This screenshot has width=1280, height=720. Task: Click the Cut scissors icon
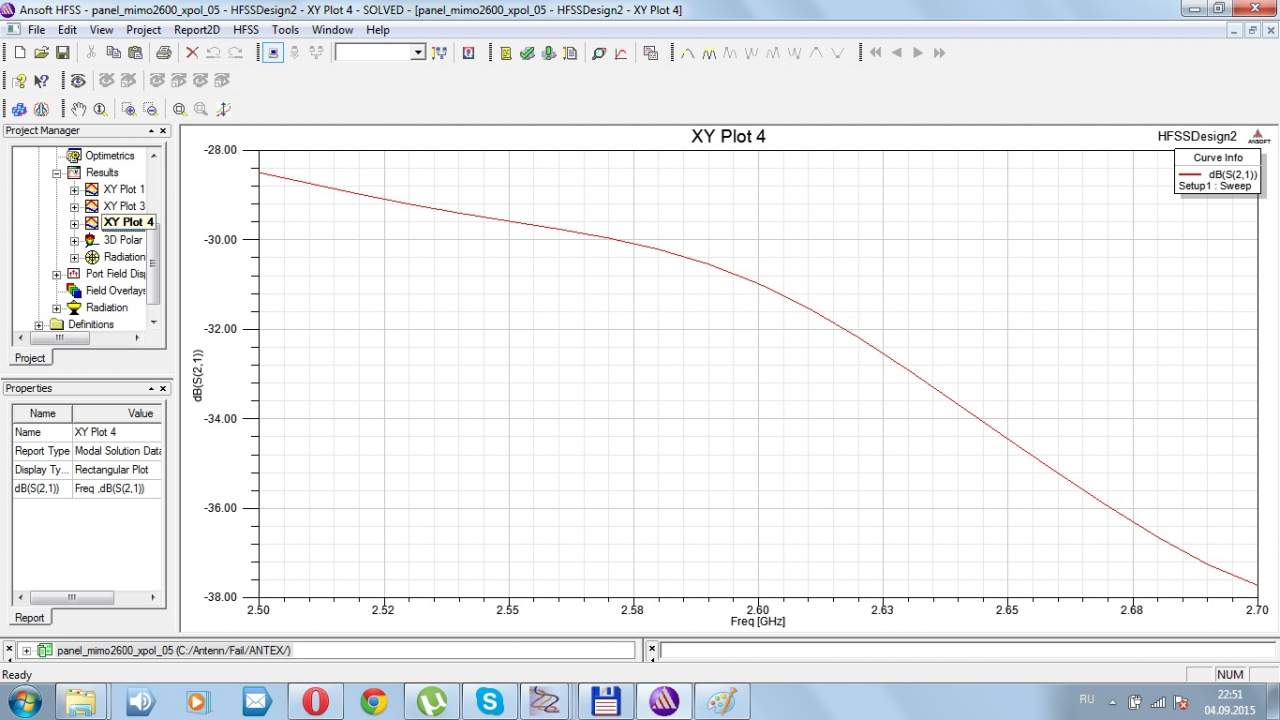[x=91, y=52]
